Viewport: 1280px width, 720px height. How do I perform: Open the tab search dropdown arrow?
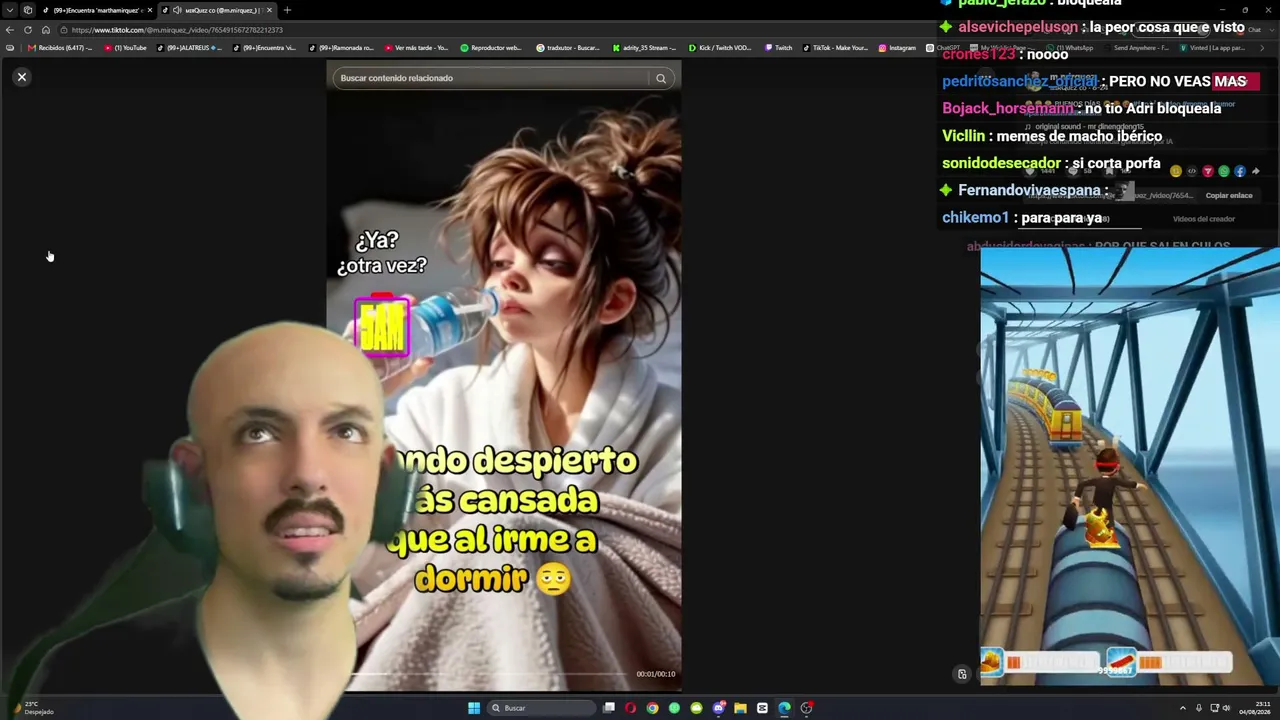[10, 10]
